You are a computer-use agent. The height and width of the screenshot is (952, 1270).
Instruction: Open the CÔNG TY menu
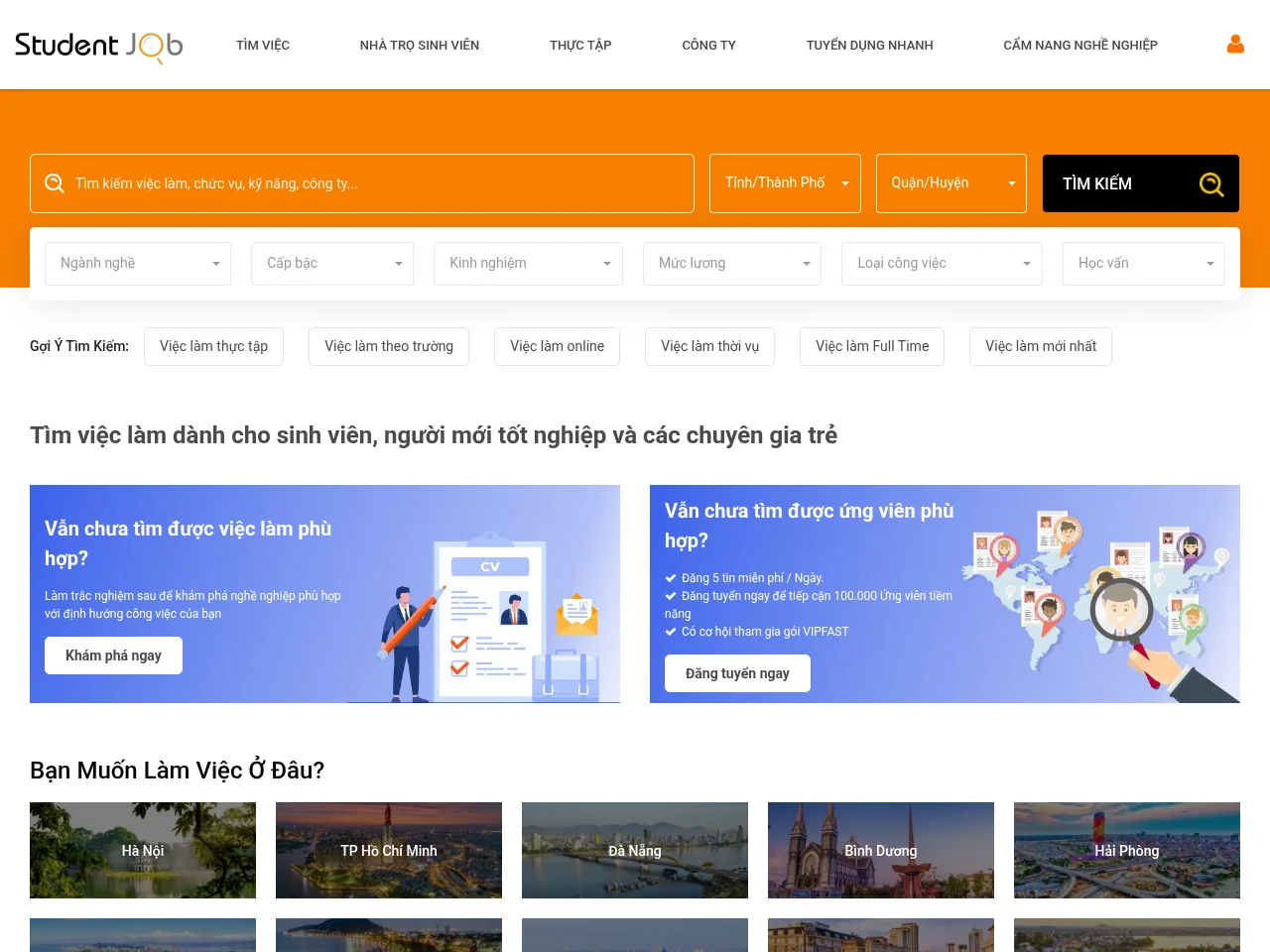click(x=708, y=46)
